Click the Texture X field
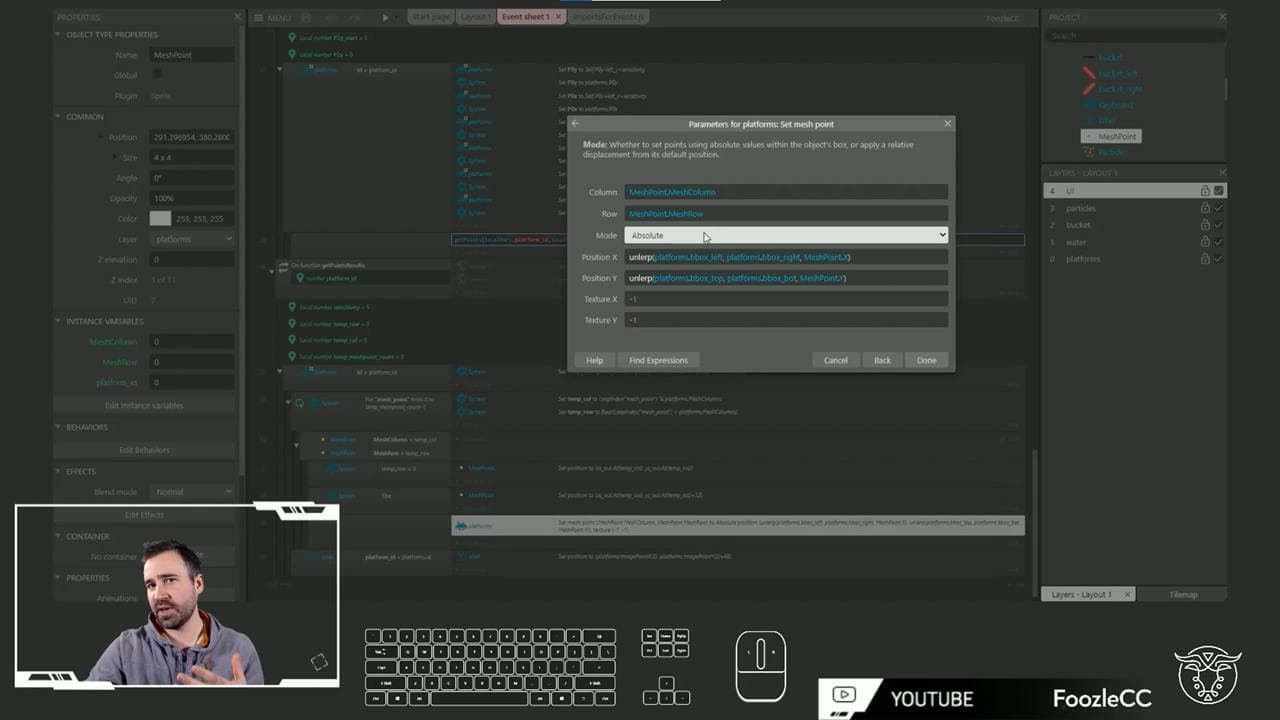The width and height of the screenshot is (1280, 720). (x=786, y=299)
